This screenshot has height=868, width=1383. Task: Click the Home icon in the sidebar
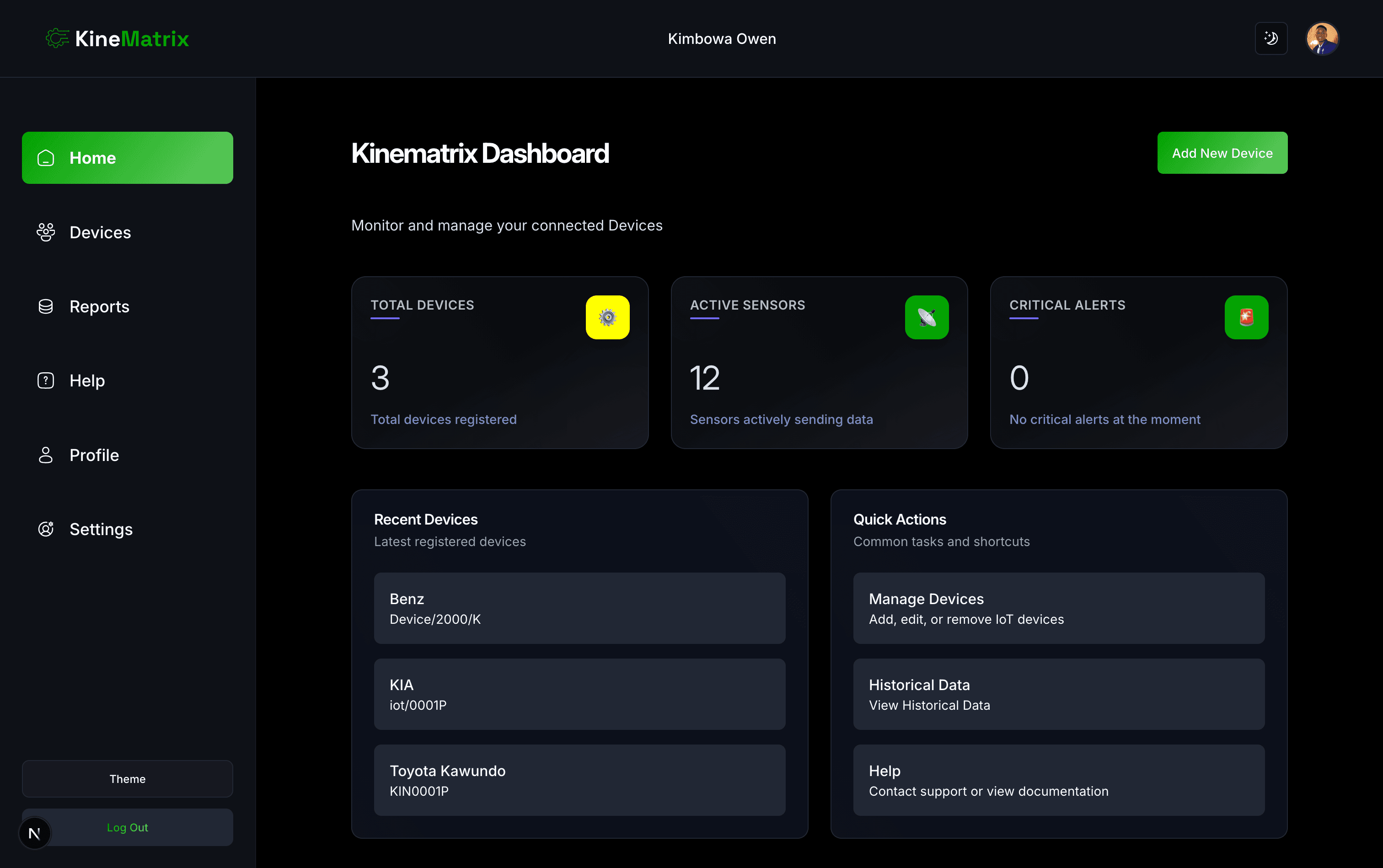click(x=45, y=157)
